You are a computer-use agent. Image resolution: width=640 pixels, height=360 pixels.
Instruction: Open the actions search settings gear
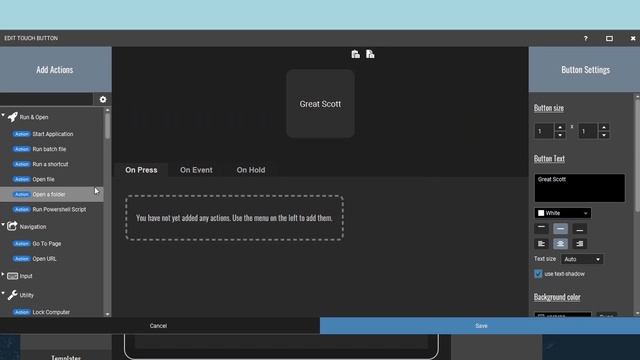[102, 99]
